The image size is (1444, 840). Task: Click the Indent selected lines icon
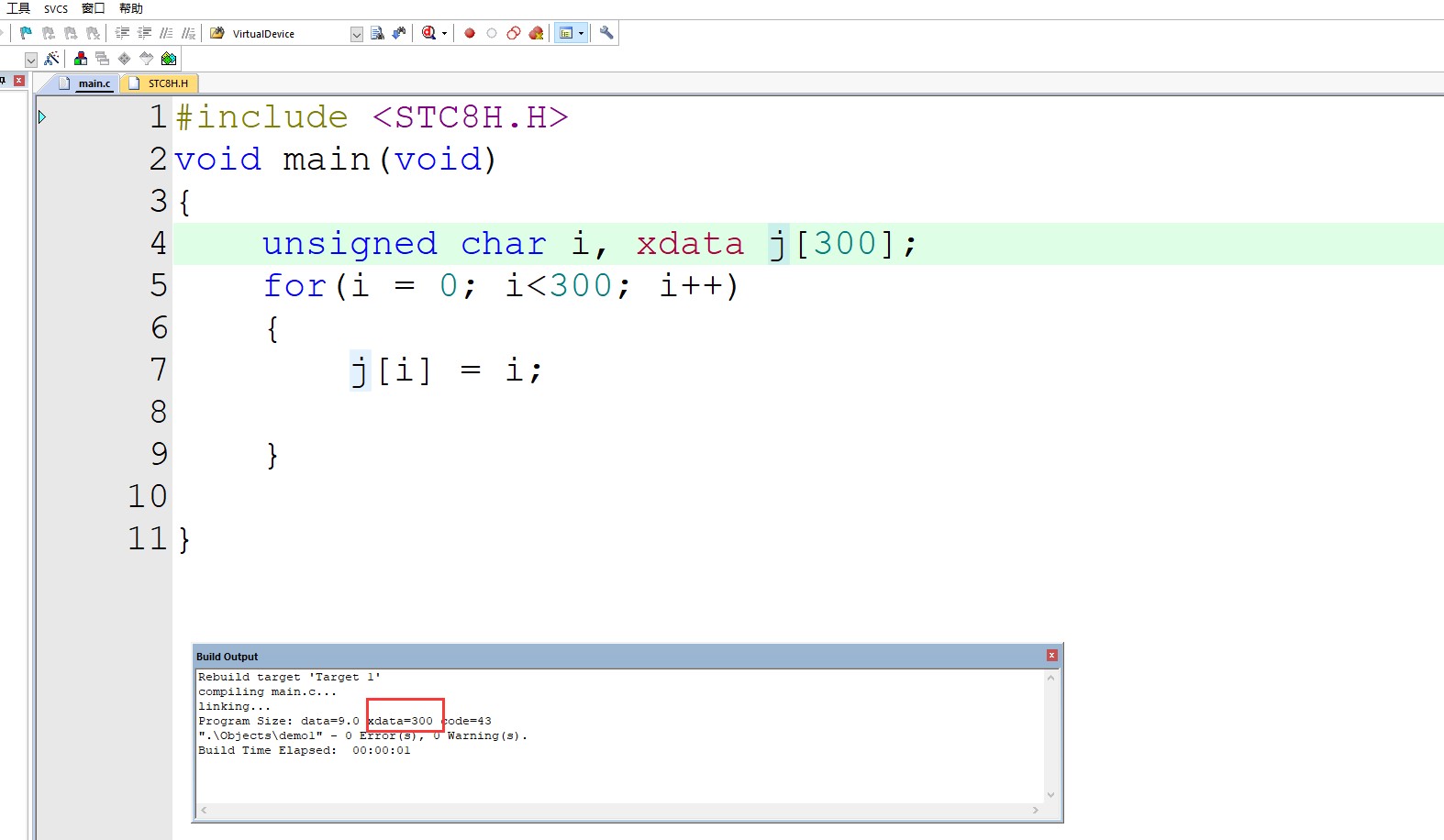pos(122,33)
